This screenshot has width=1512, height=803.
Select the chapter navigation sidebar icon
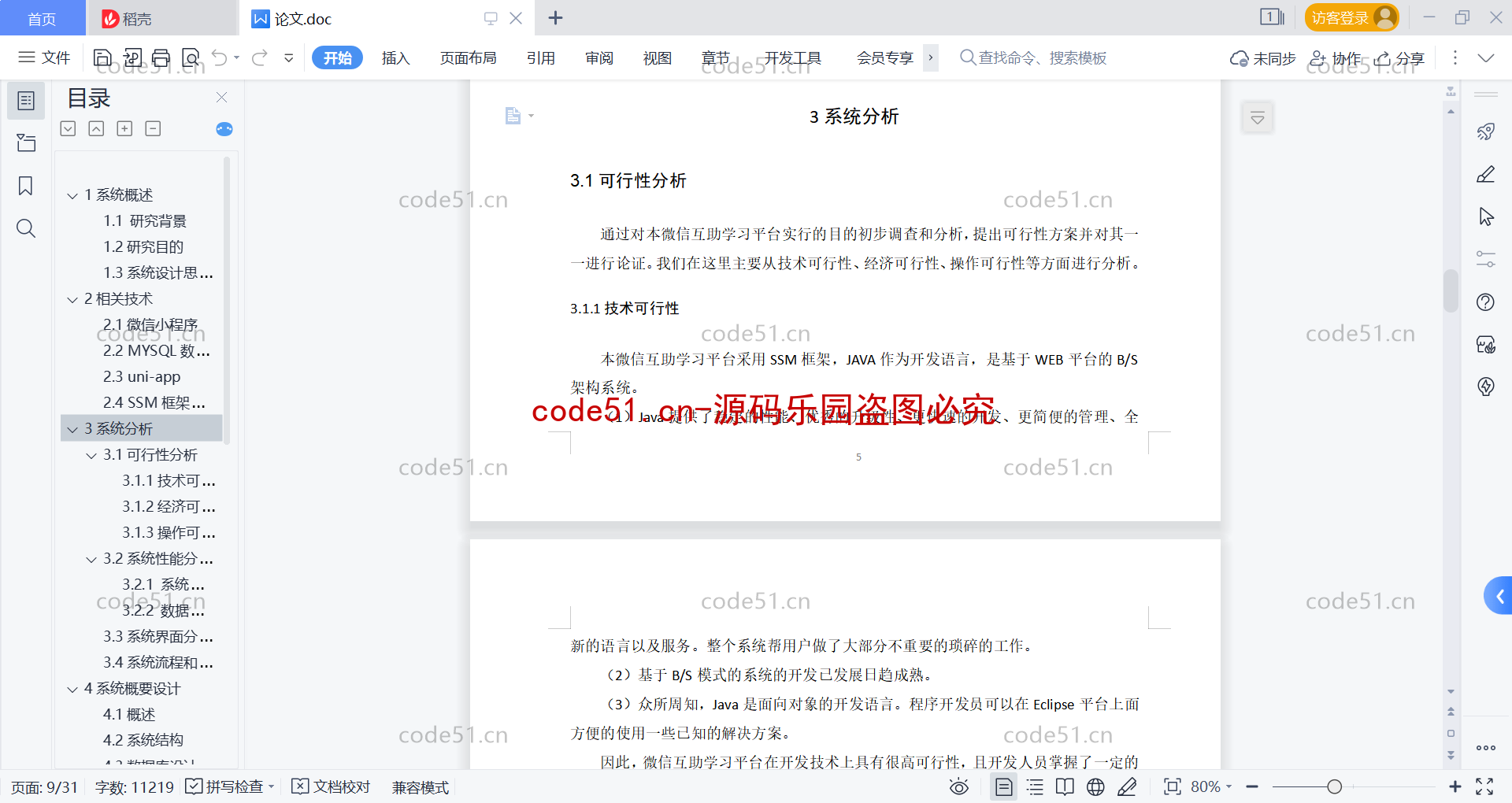pyautogui.click(x=26, y=142)
